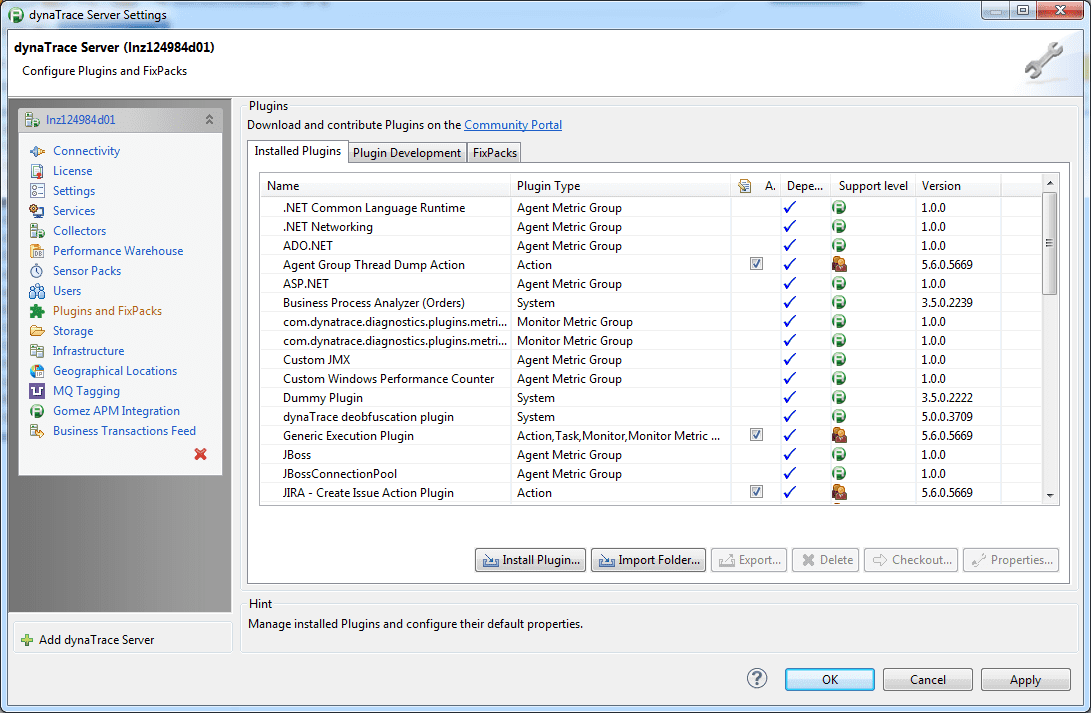Go to Services in sidebar
The height and width of the screenshot is (713, 1091).
click(74, 211)
